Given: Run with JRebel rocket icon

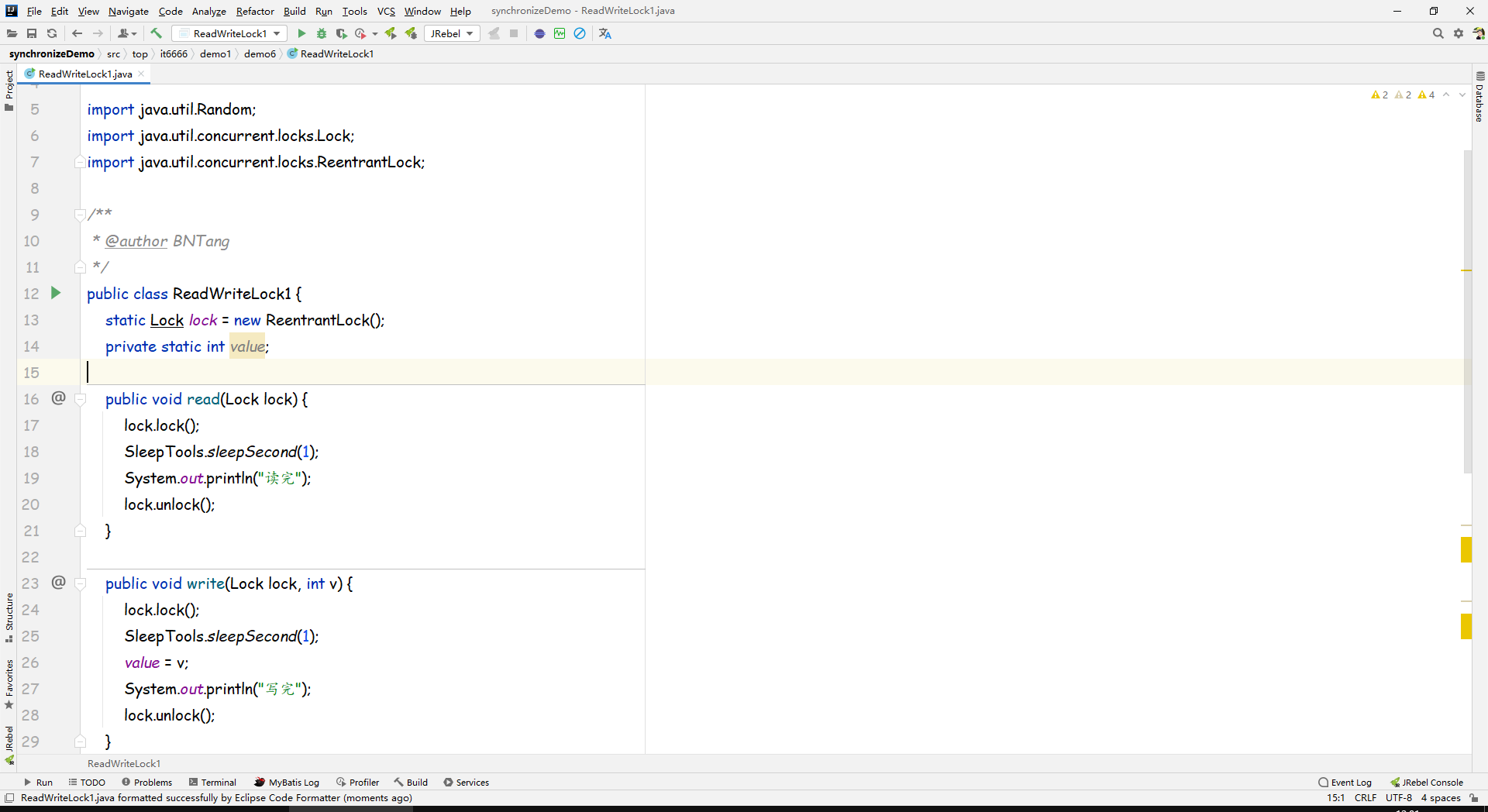Looking at the screenshot, I should coord(391,33).
